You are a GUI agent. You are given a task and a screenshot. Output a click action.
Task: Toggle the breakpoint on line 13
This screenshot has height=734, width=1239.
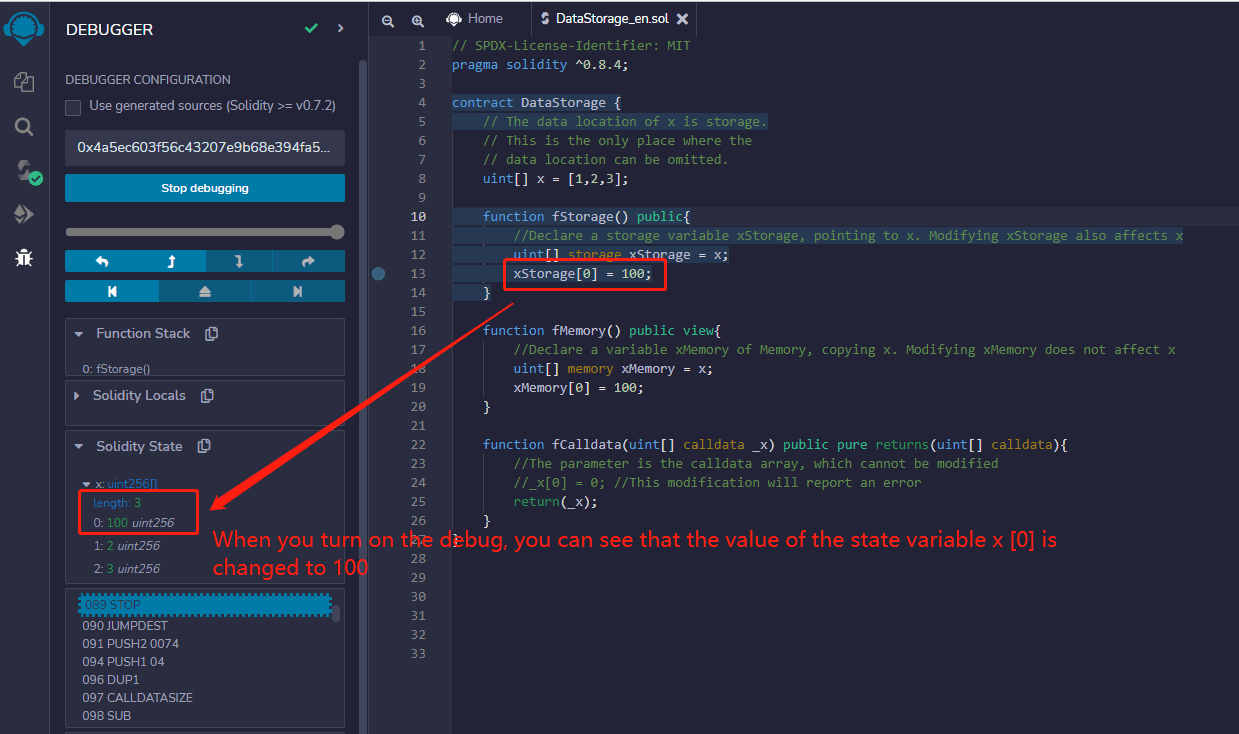pyautogui.click(x=378, y=274)
